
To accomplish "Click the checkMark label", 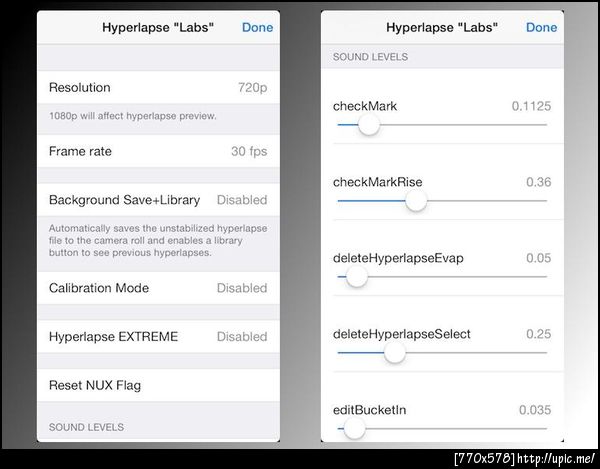I will tap(365, 106).
